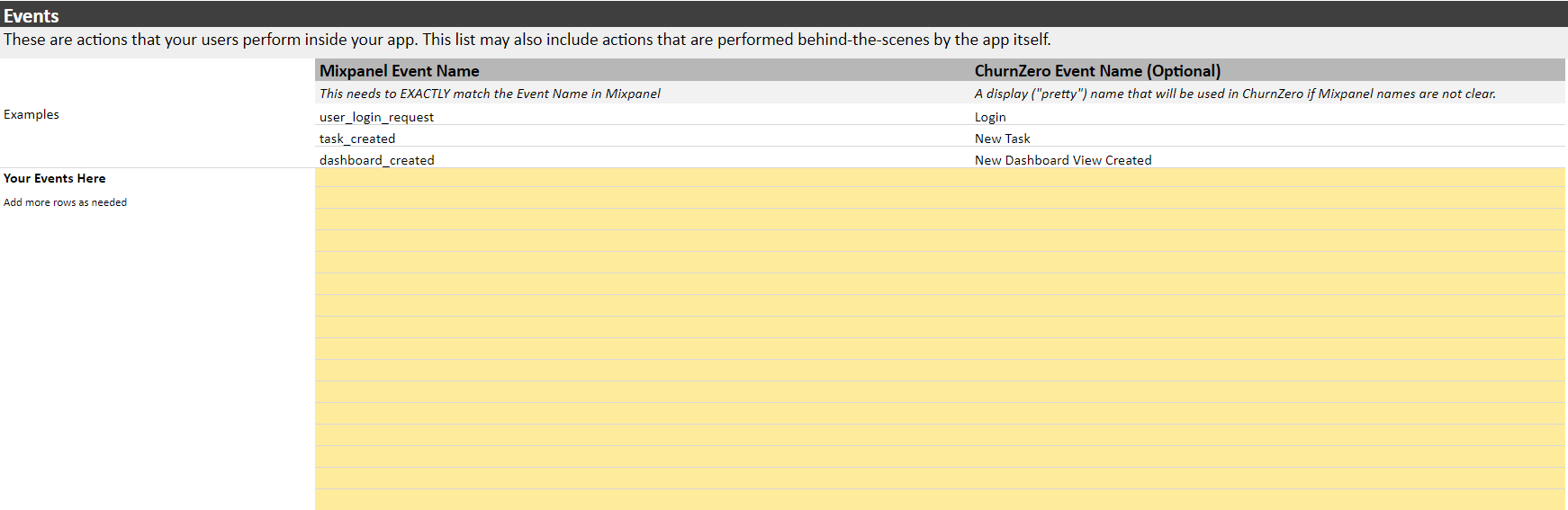
Task: Select the Mixpanel Event Name header
Action: (x=643, y=70)
